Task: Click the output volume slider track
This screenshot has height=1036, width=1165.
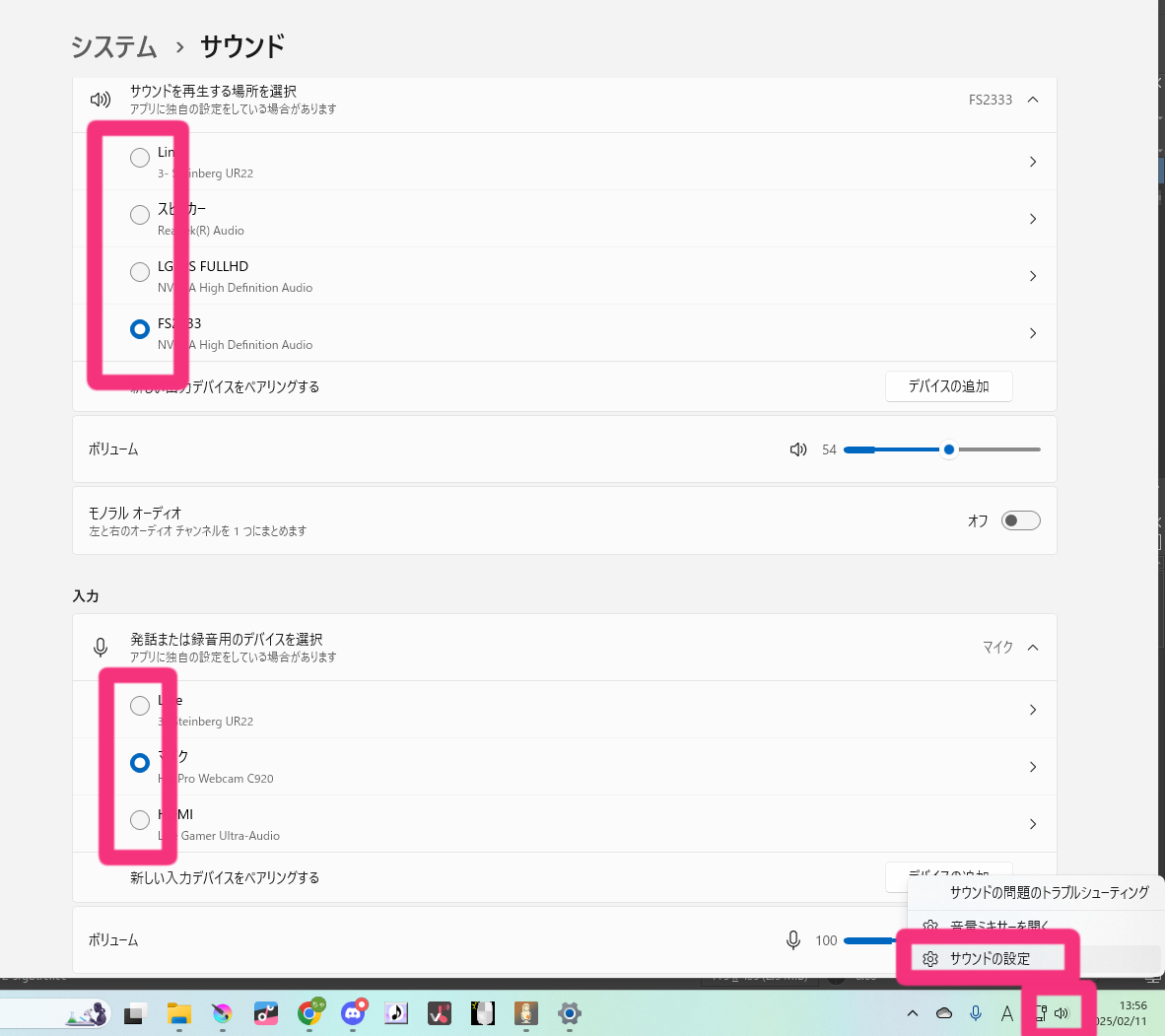Action: 995,449
